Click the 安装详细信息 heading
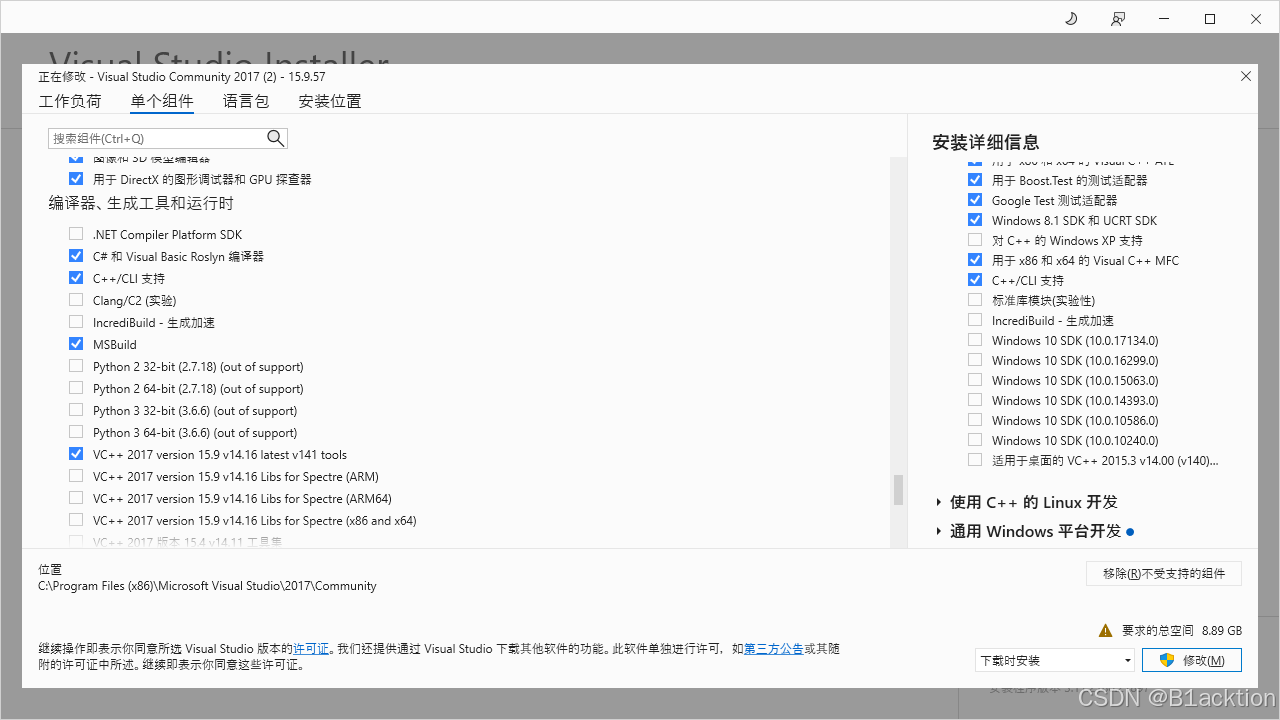The height and width of the screenshot is (720, 1280). pyautogui.click(x=986, y=142)
